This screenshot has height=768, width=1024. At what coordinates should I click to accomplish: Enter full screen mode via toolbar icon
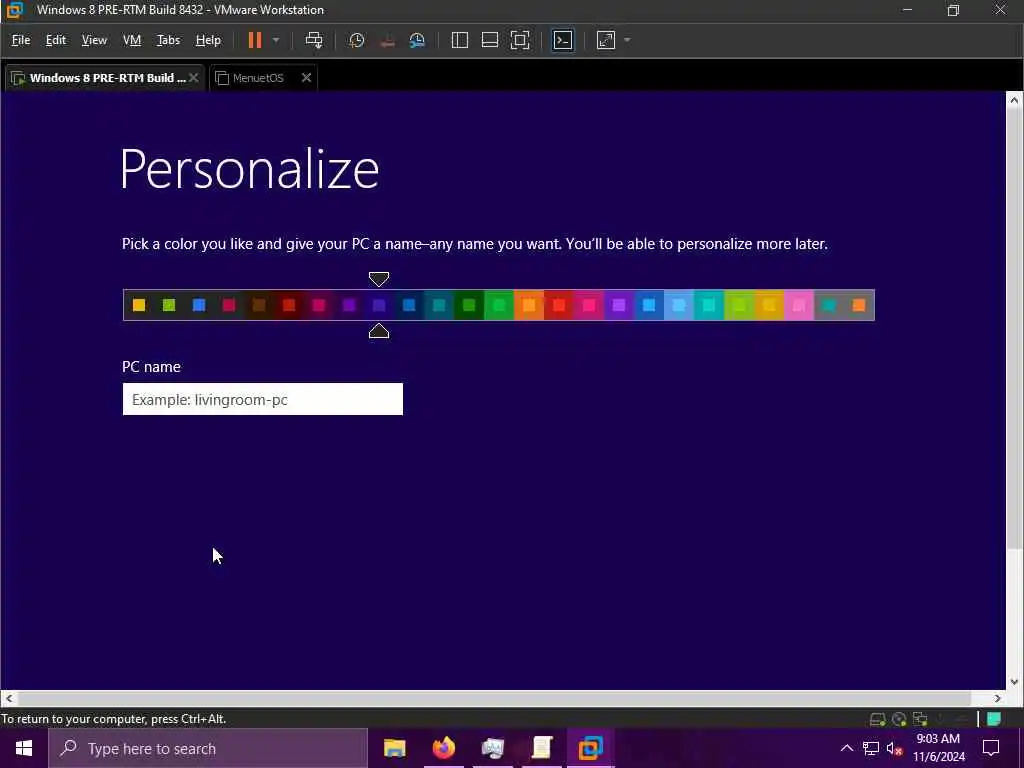click(x=520, y=40)
